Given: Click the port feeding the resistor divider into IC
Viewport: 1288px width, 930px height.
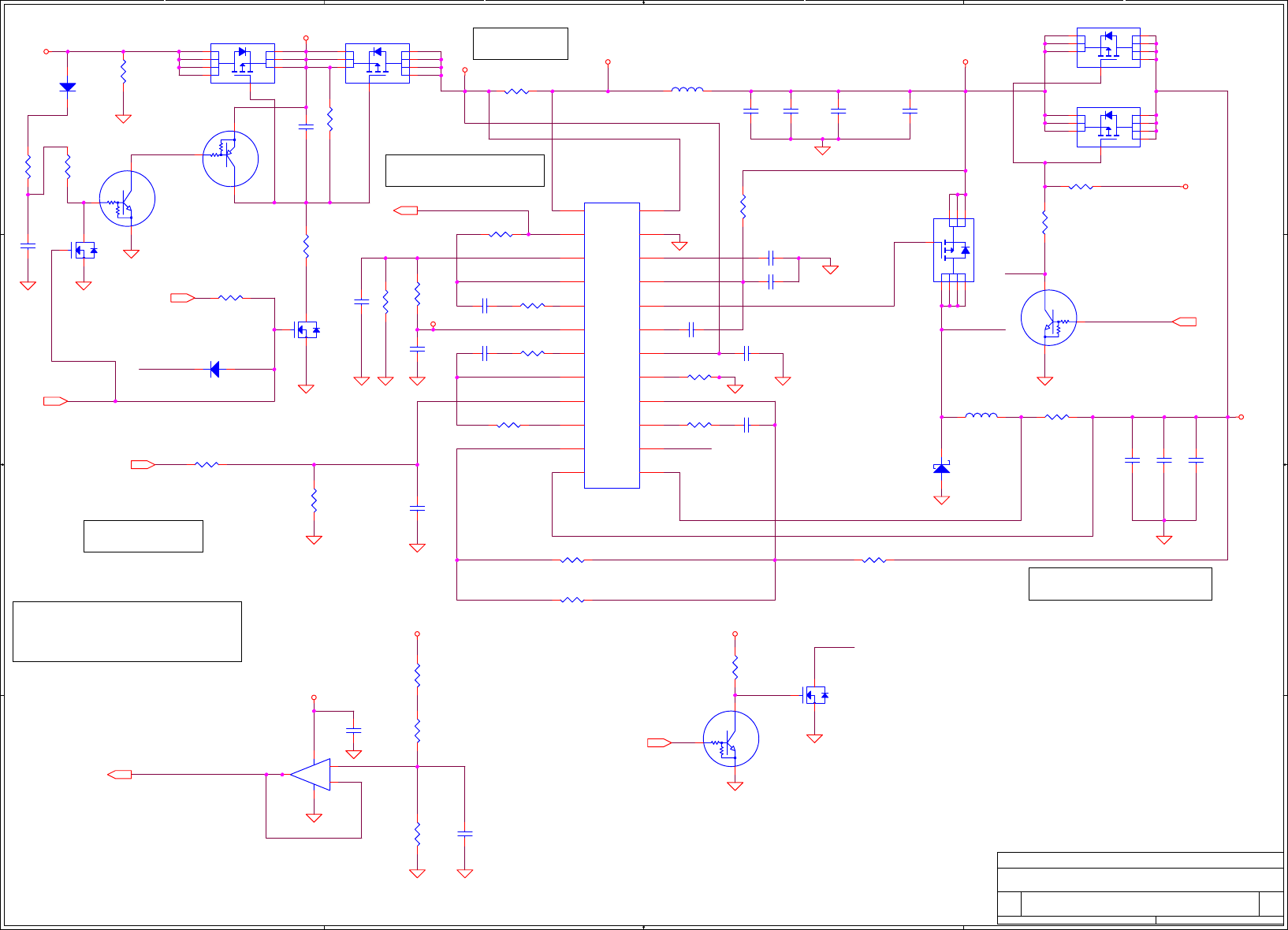Looking at the screenshot, I should click(143, 464).
